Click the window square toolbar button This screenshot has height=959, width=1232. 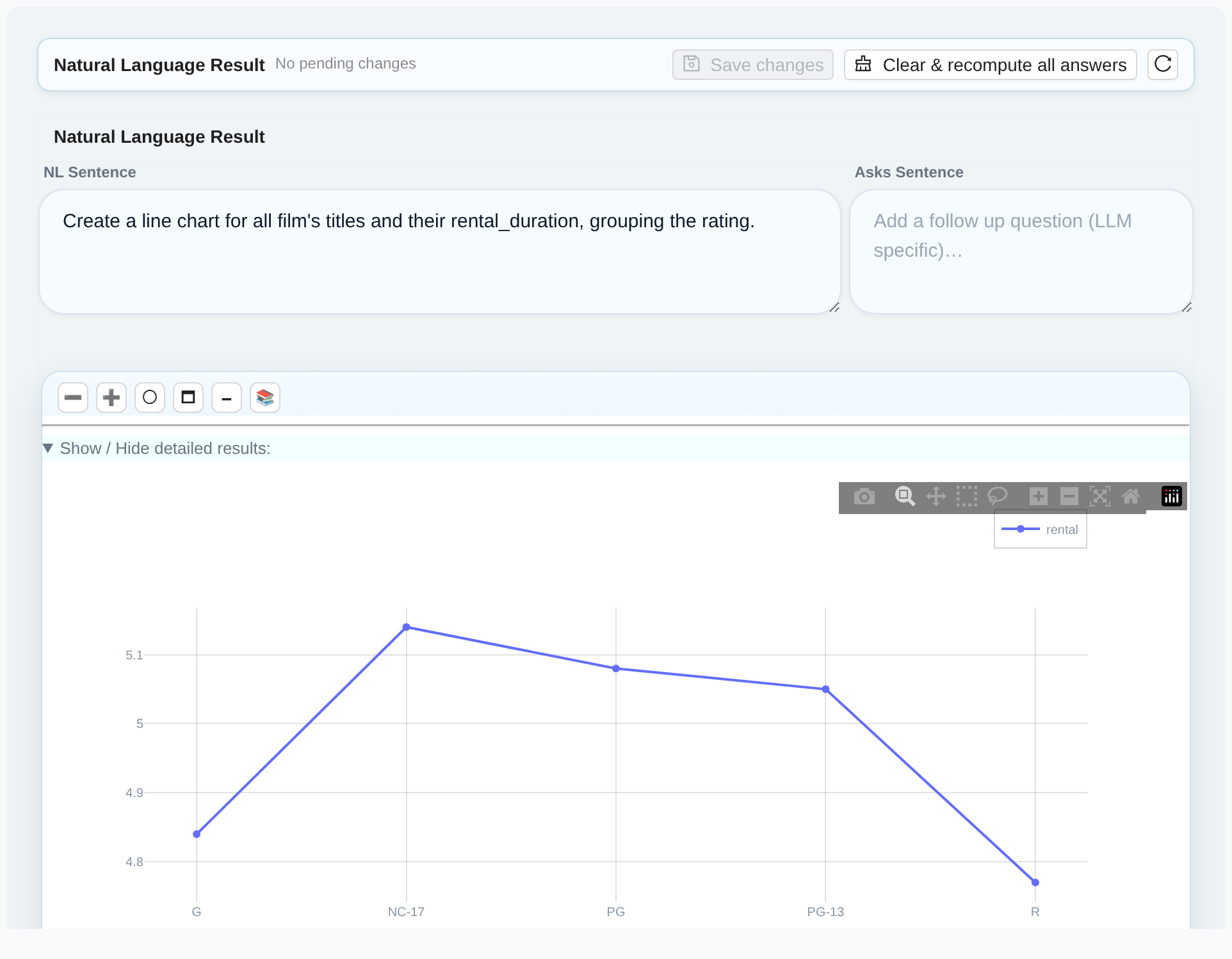pyautogui.click(x=188, y=398)
